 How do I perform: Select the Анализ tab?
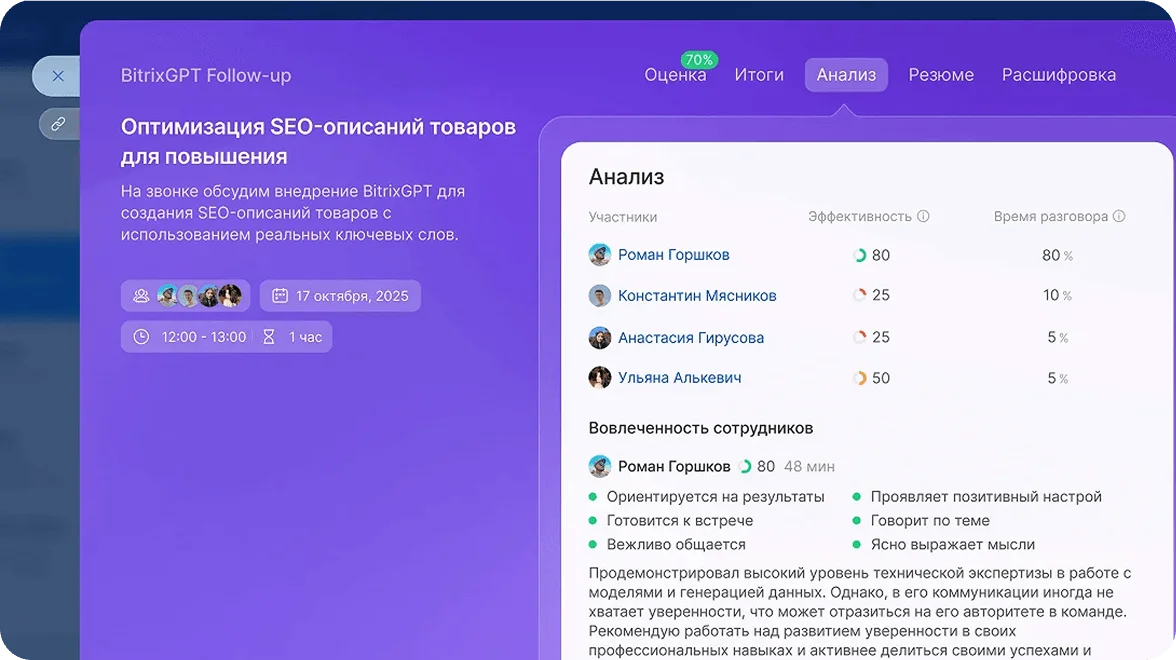click(x=846, y=75)
